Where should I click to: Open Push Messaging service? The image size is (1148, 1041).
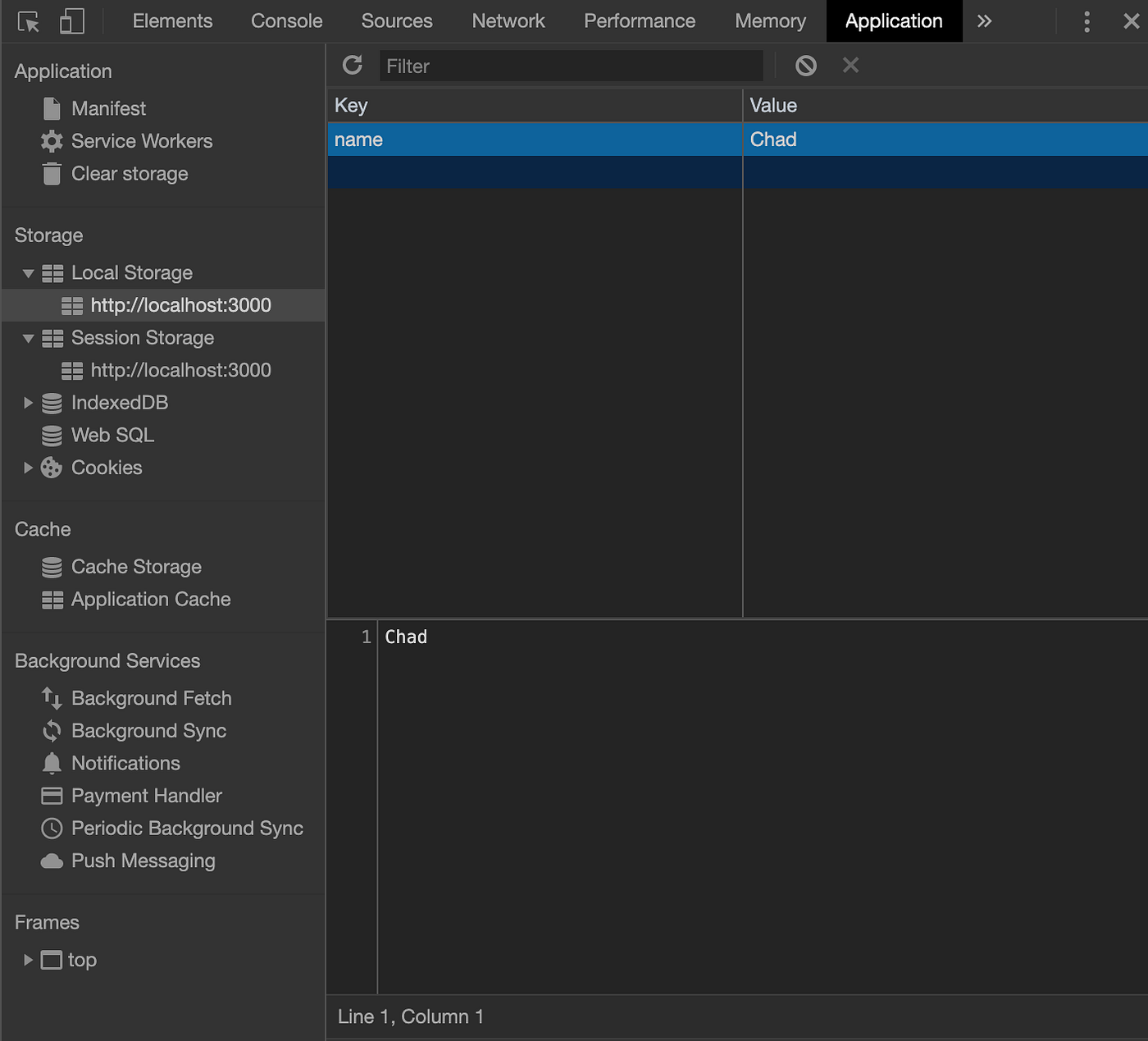pyautogui.click(x=143, y=861)
